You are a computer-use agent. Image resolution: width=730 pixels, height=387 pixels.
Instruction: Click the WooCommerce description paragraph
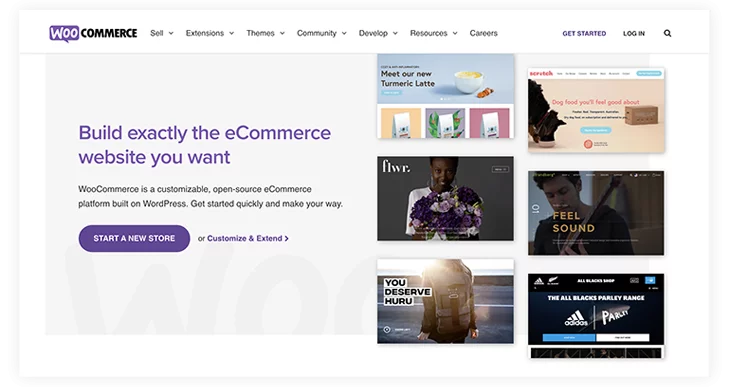[210, 197]
